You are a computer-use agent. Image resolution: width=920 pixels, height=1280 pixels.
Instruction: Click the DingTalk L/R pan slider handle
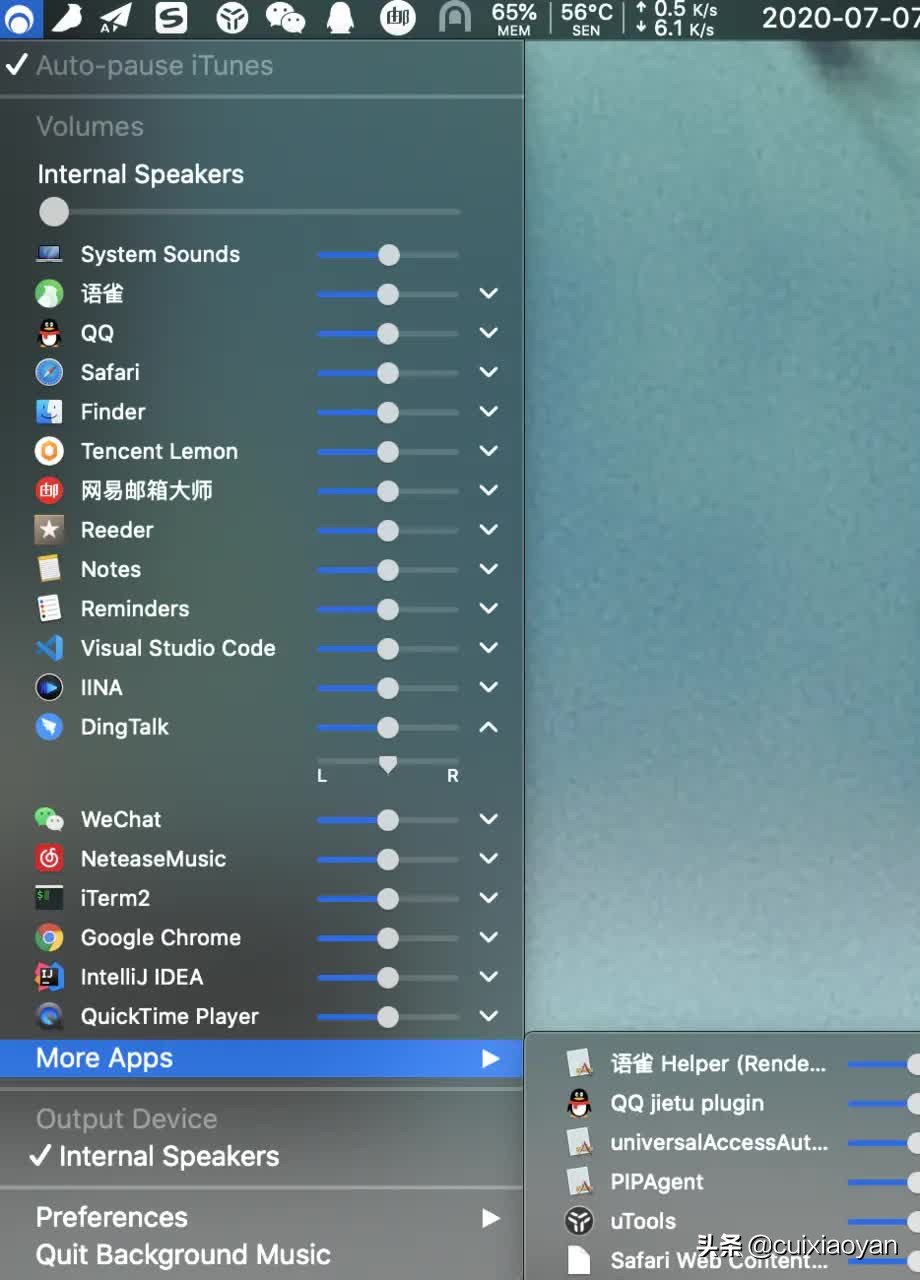point(388,765)
